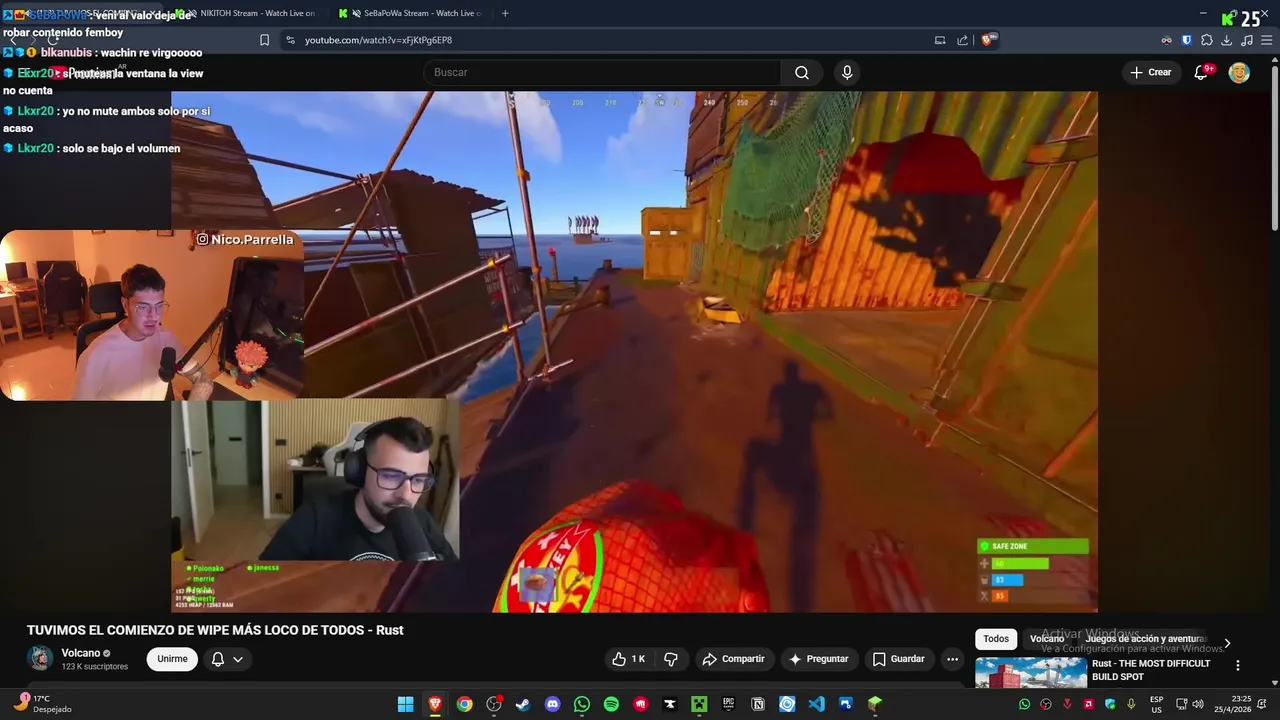
Task: Click the share icon in address bar
Action: tap(962, 40)
